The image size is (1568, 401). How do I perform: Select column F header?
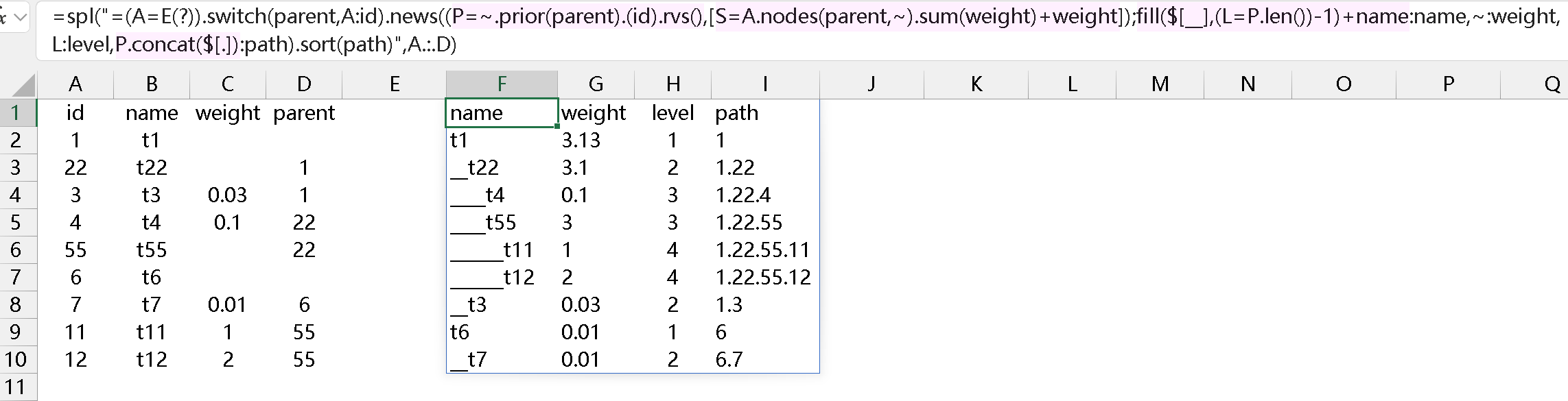[502, 84]
